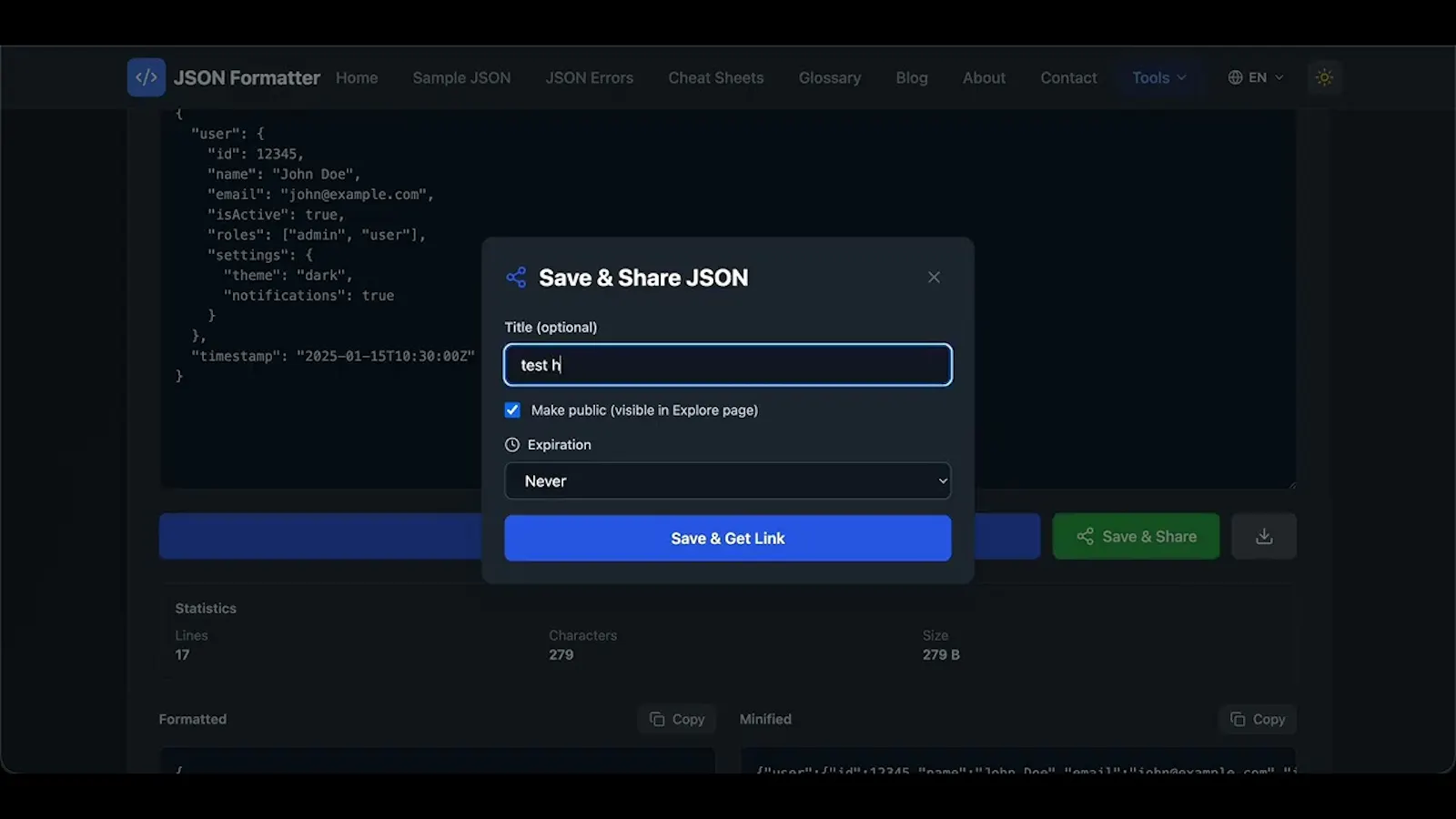This screenshot has width=1456, height=819.
Task: Click the Expiration label
Action: click(559, 445)
